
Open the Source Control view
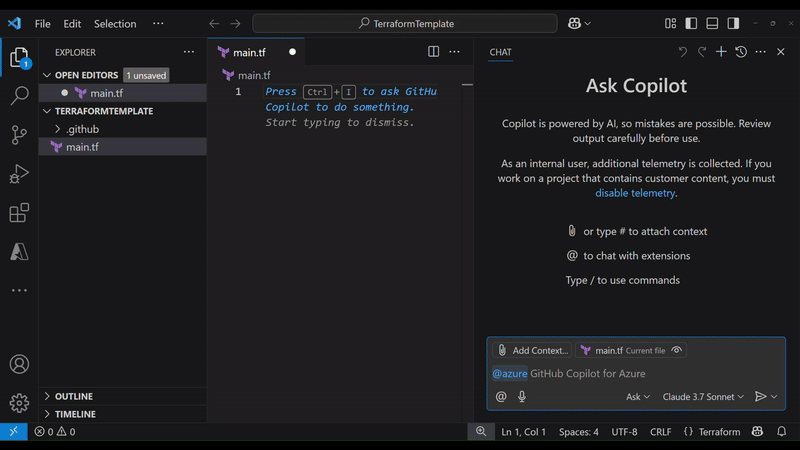[x=19, y=135]
